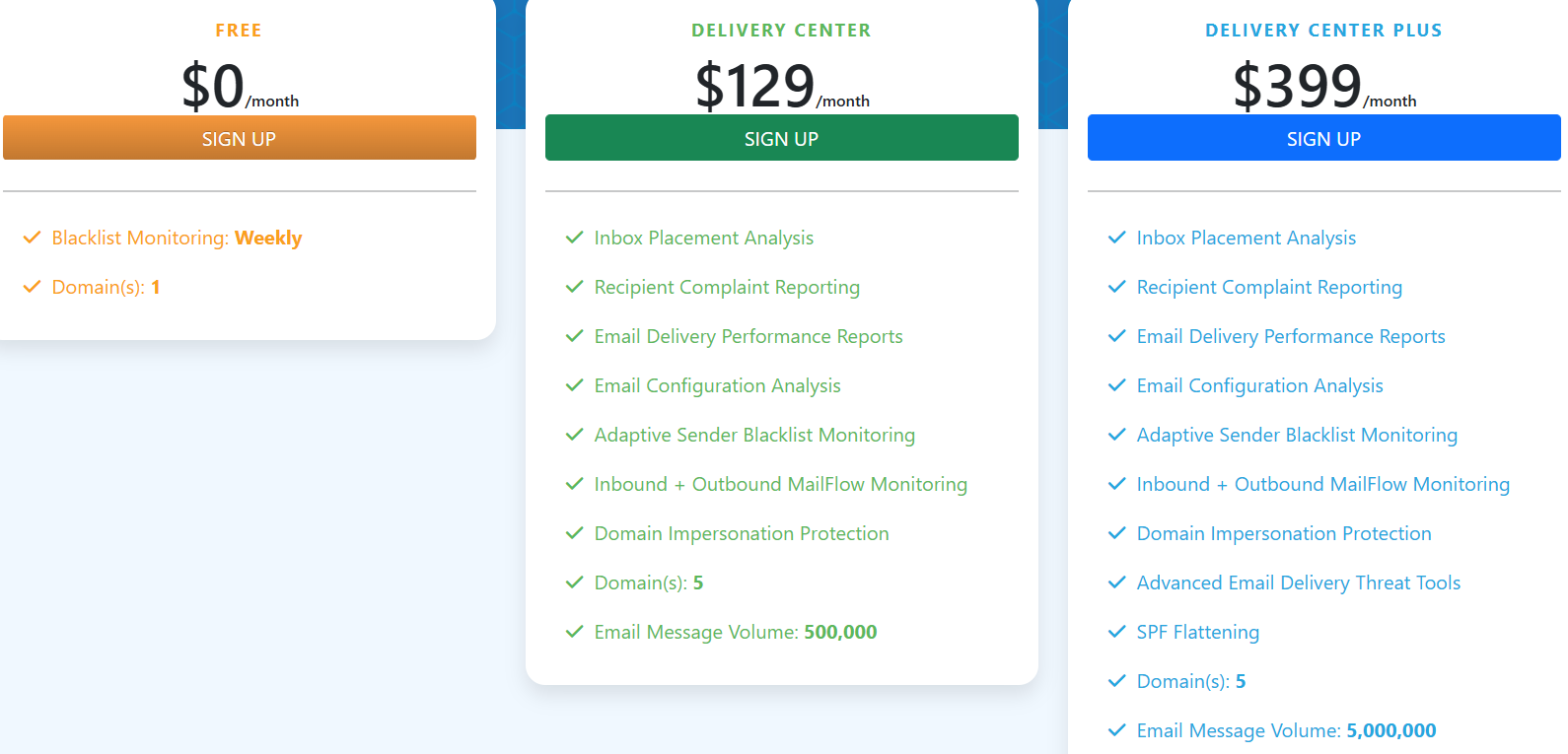Click the green check next to Recipient Complaint Reporting
The image size is (1568, 754).
pyautogui.click(x=575, y=287)
